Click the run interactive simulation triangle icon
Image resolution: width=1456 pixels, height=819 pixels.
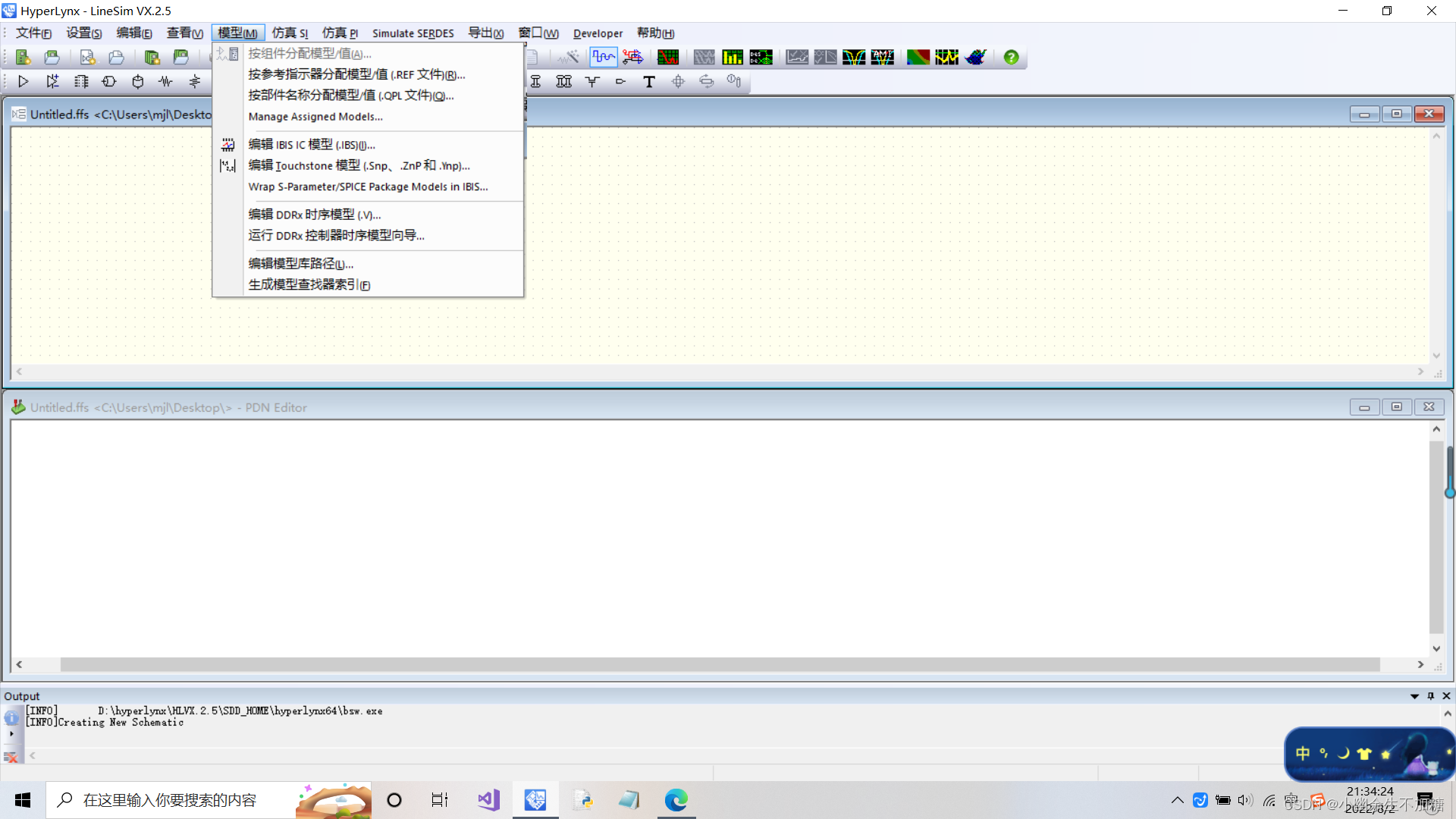23,81
